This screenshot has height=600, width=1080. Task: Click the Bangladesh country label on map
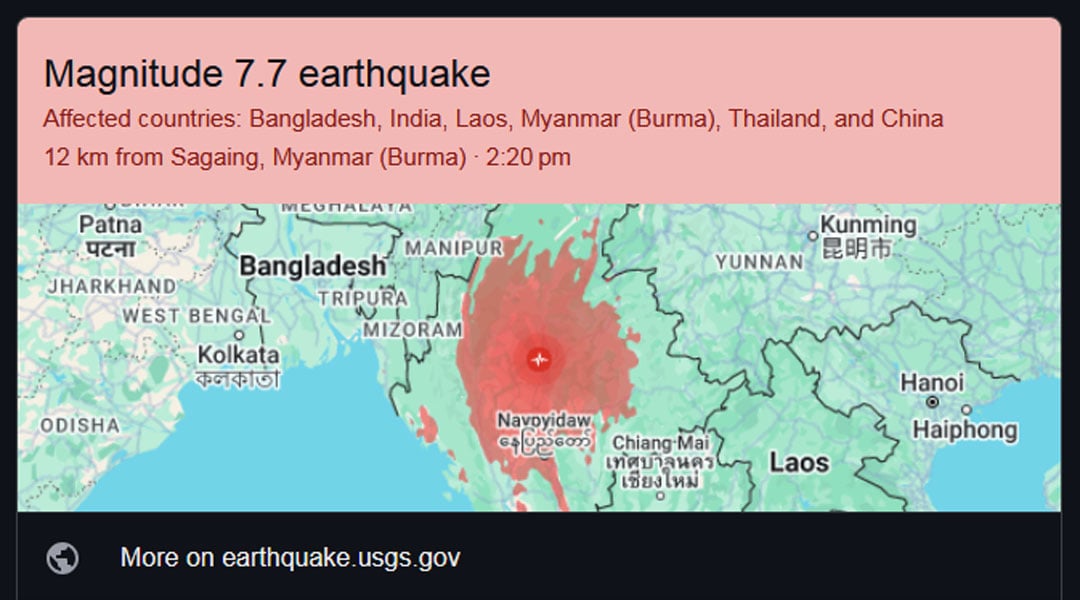click(313, 266)
